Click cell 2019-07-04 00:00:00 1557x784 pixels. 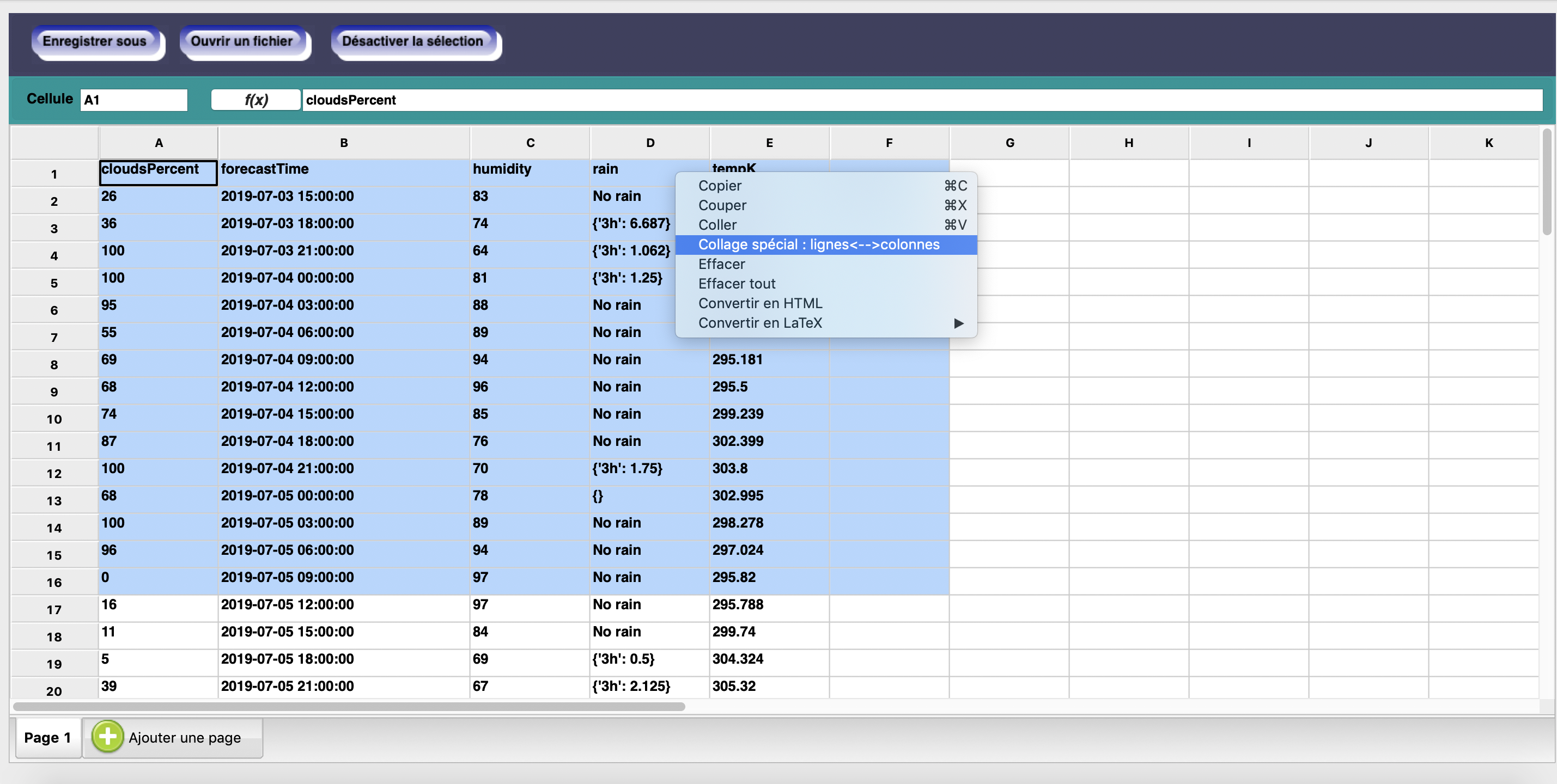point(344,281)
